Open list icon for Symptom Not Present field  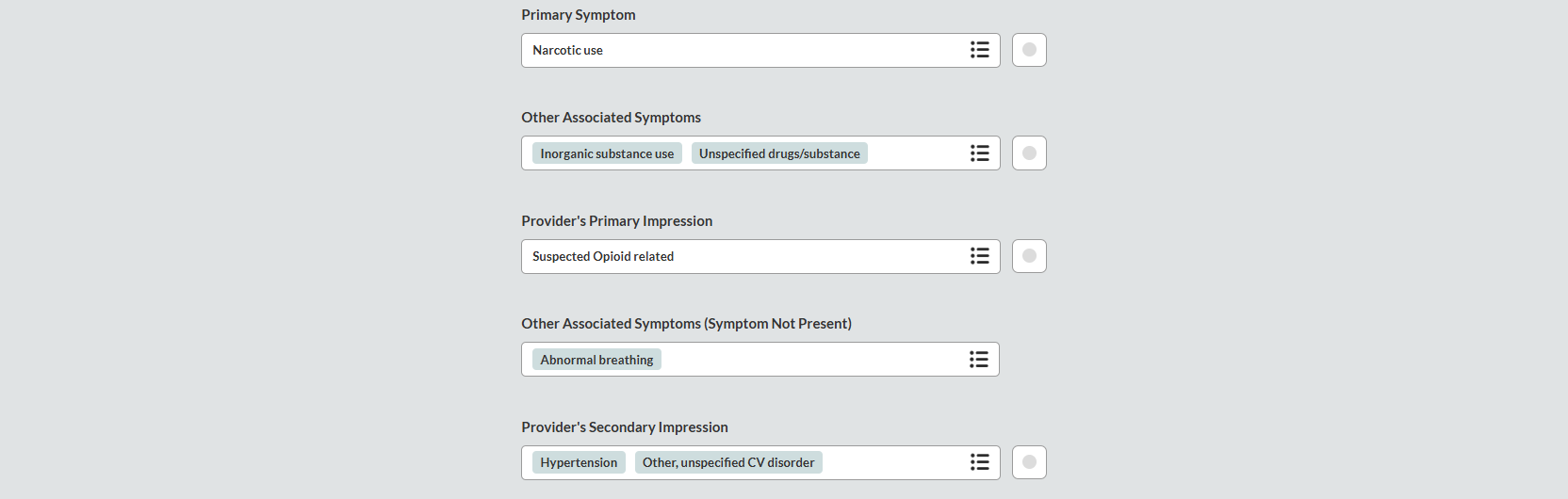[x=979, y=360]
